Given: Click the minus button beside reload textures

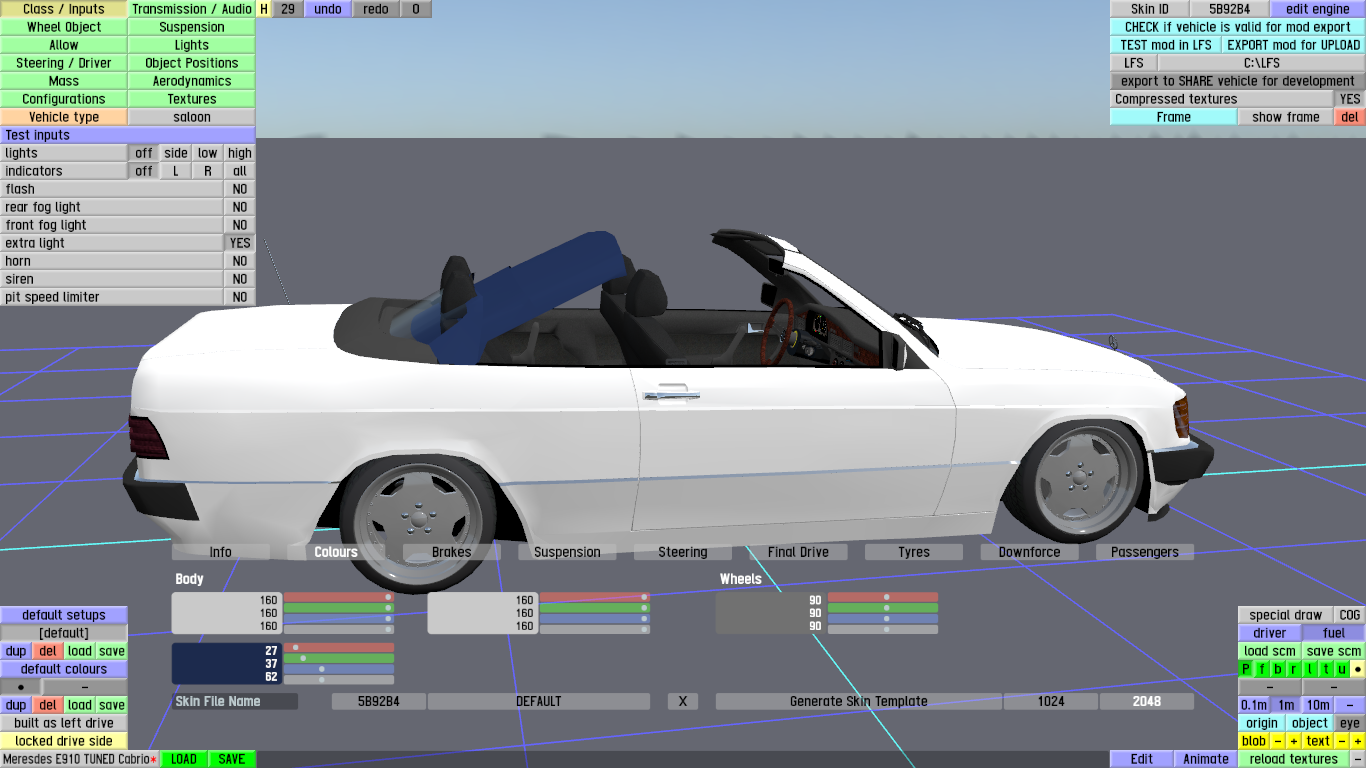Looking at the screenshot, I should coord(1358,759).
